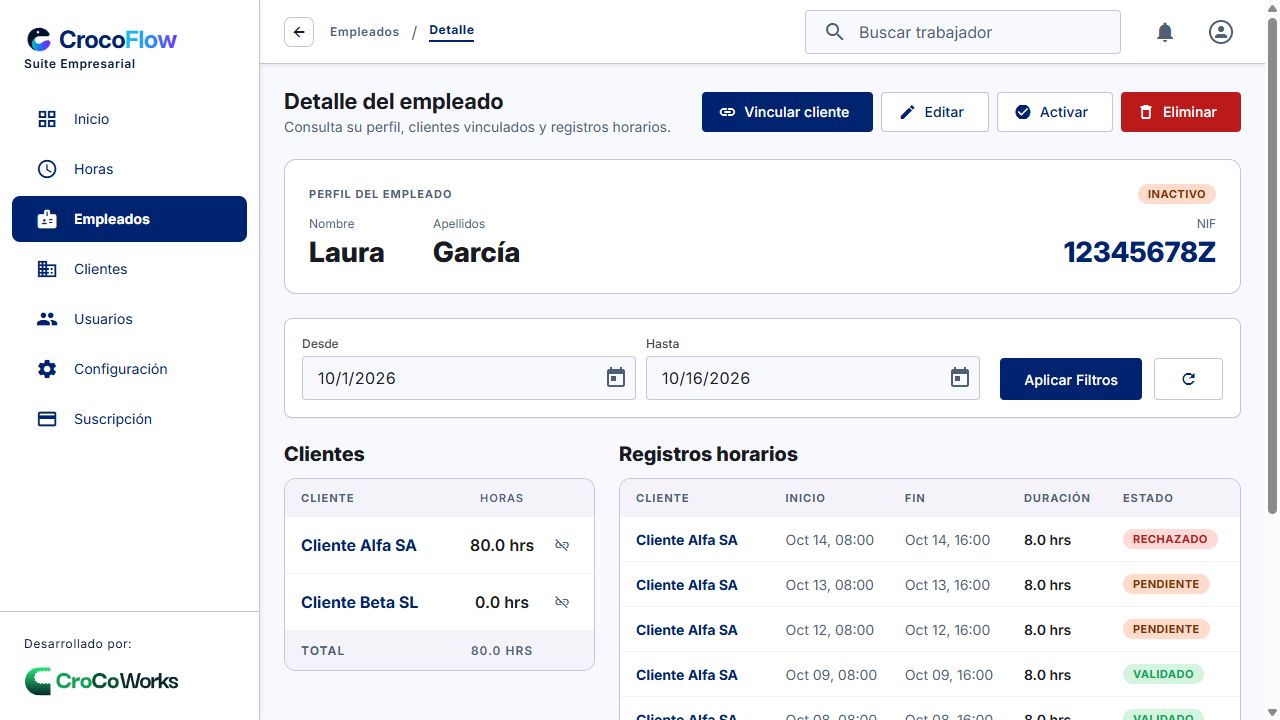The height and width of the screenshot is (720, 1280).
Task: Select Empleados in the sidebar
Action: pos(129,219)
